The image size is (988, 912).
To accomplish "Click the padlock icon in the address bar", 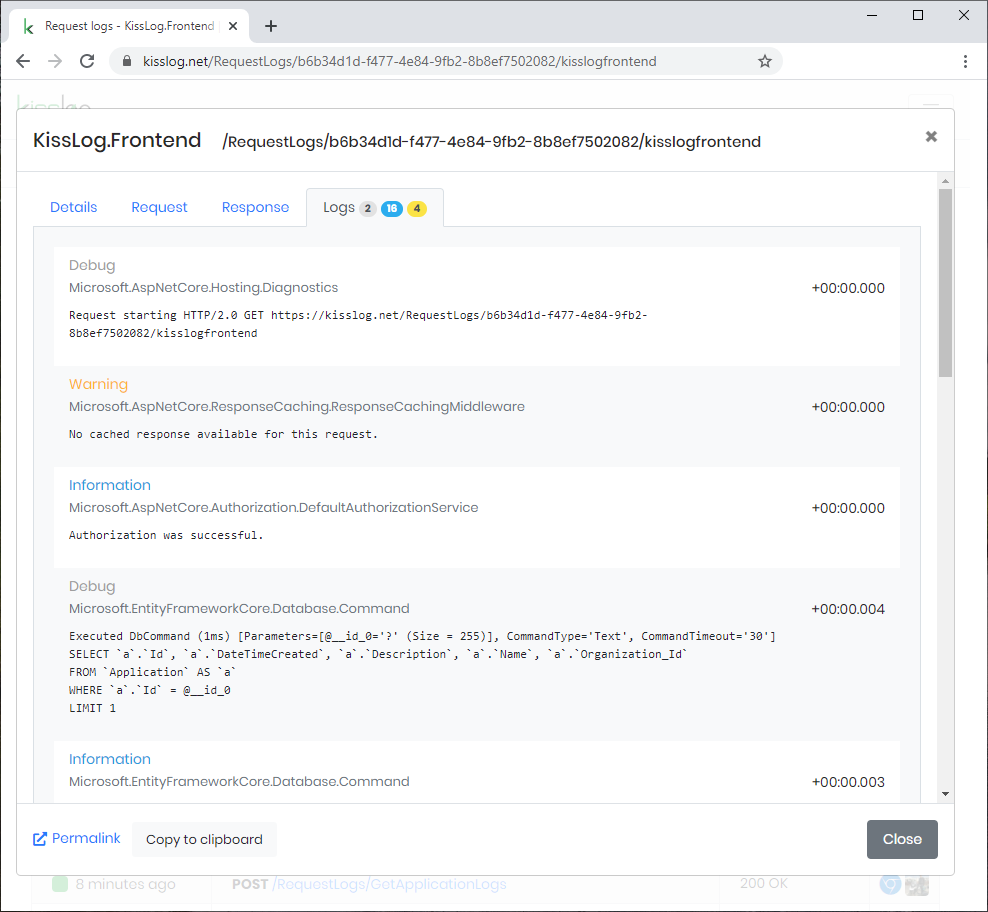I will (126, 61).
